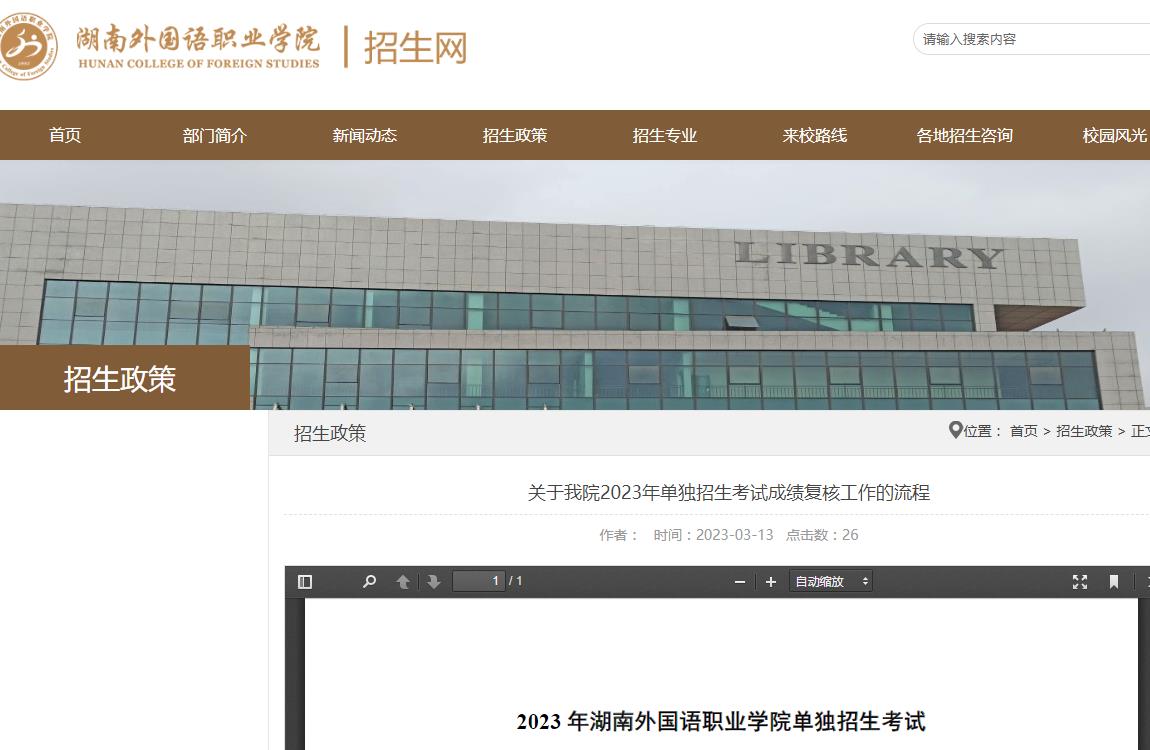The image size is (1150, 750).
Task: Click the PDF page number field
Action: pyautogui.click(x=479, y=581)
